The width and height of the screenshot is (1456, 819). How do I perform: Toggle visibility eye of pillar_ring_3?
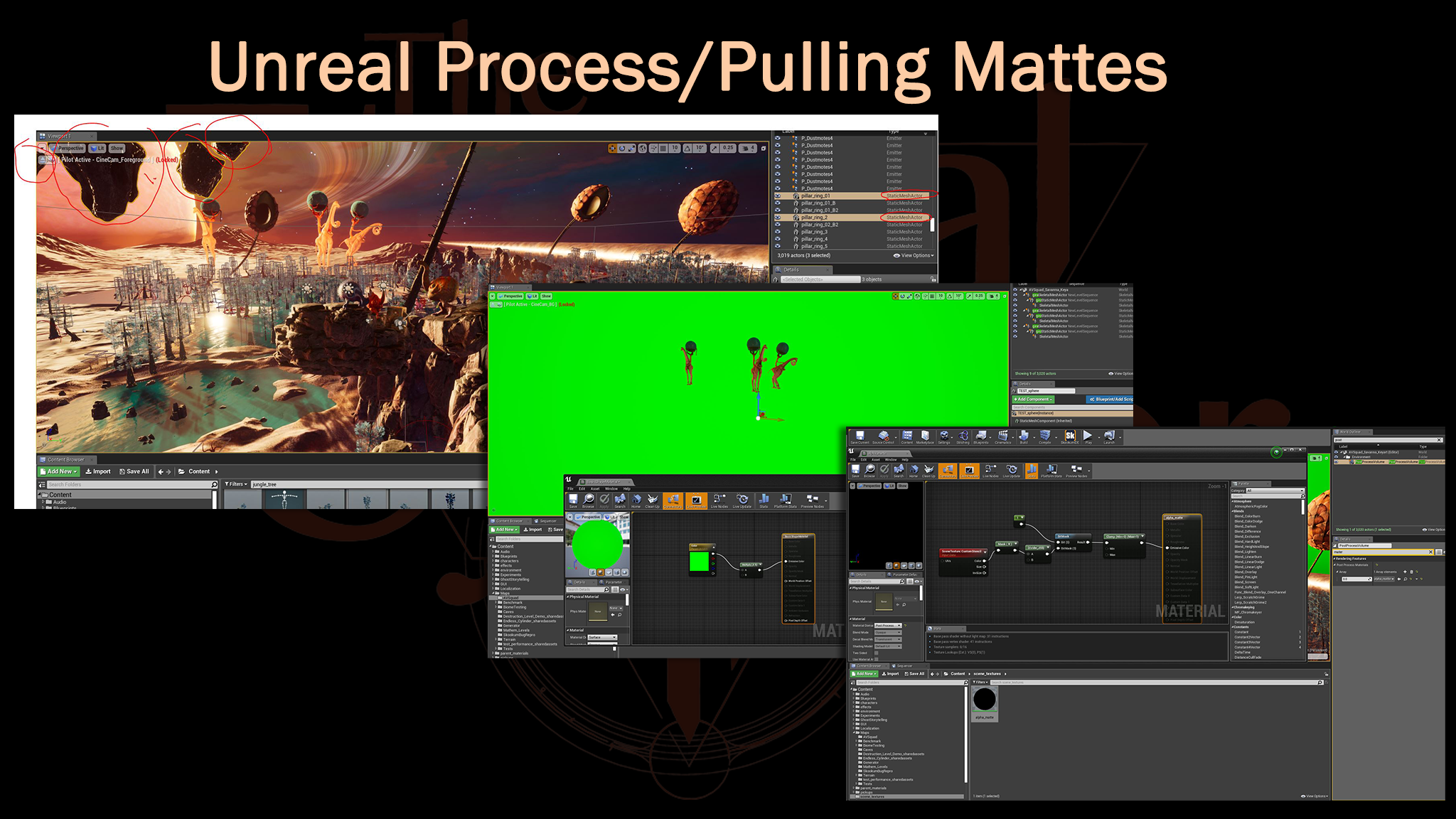tap(778, 232)
